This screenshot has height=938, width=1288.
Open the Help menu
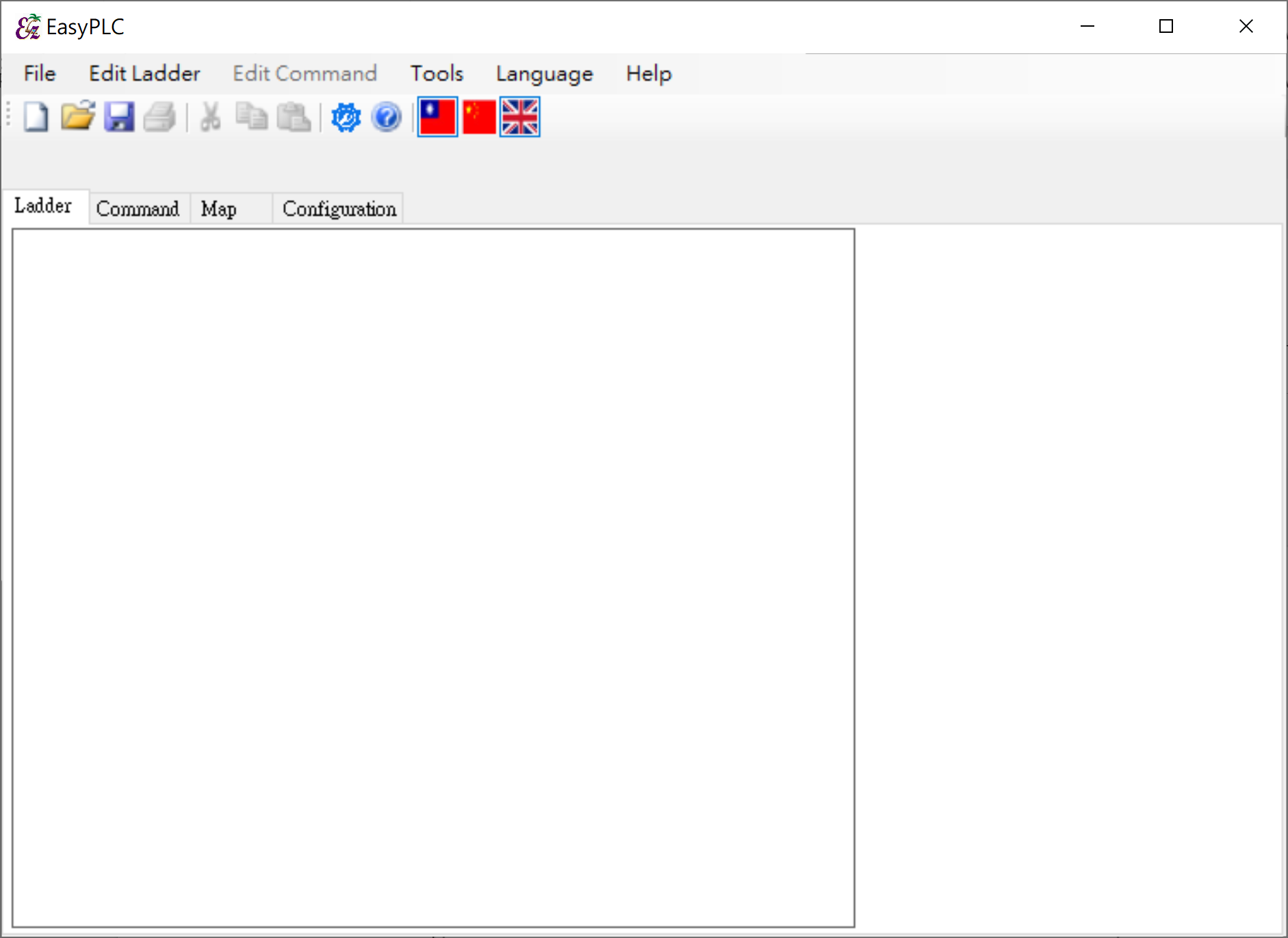(649, 73)
